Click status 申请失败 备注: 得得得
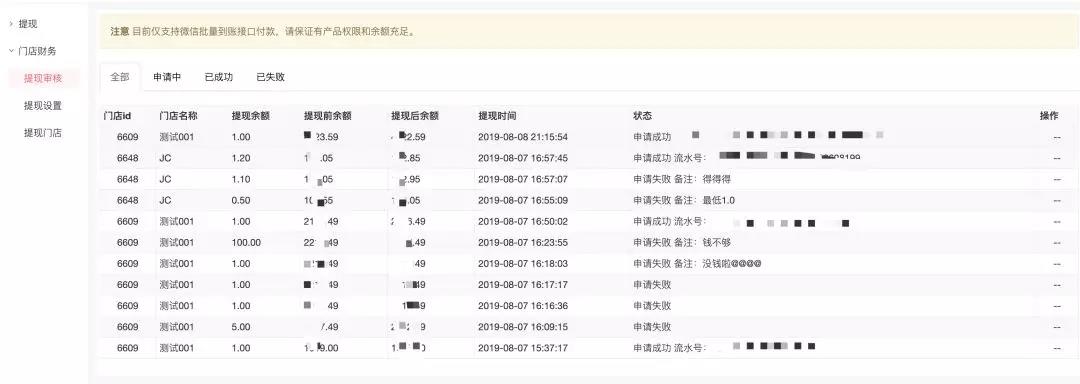 point(682,179)
